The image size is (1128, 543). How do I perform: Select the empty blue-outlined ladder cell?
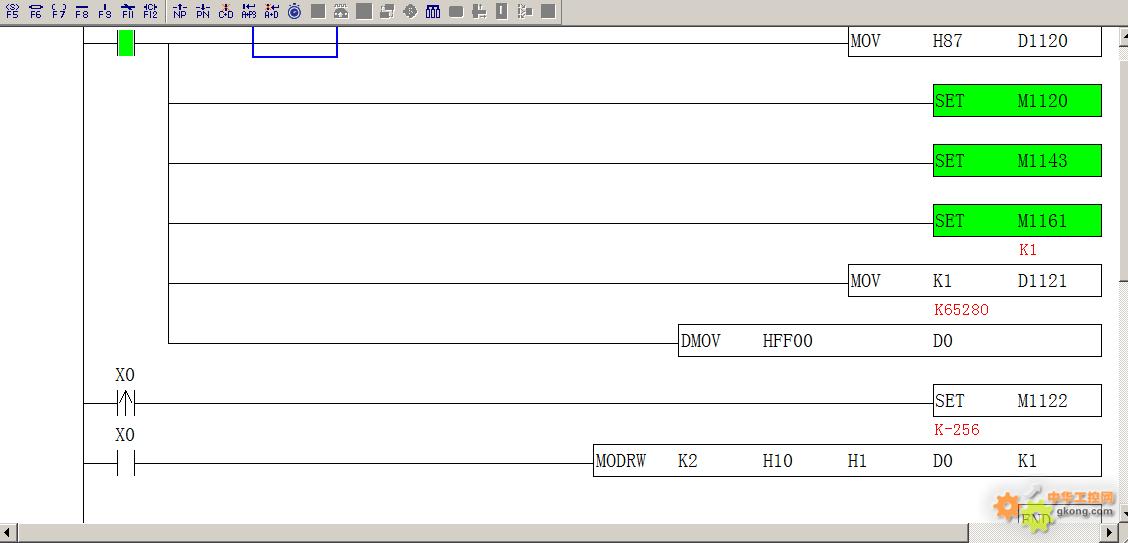[294, 42]
